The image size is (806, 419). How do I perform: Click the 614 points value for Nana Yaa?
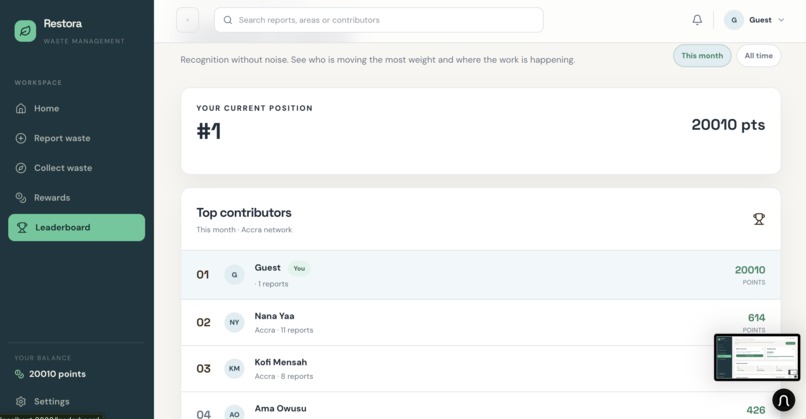click(x=756, y=318)
